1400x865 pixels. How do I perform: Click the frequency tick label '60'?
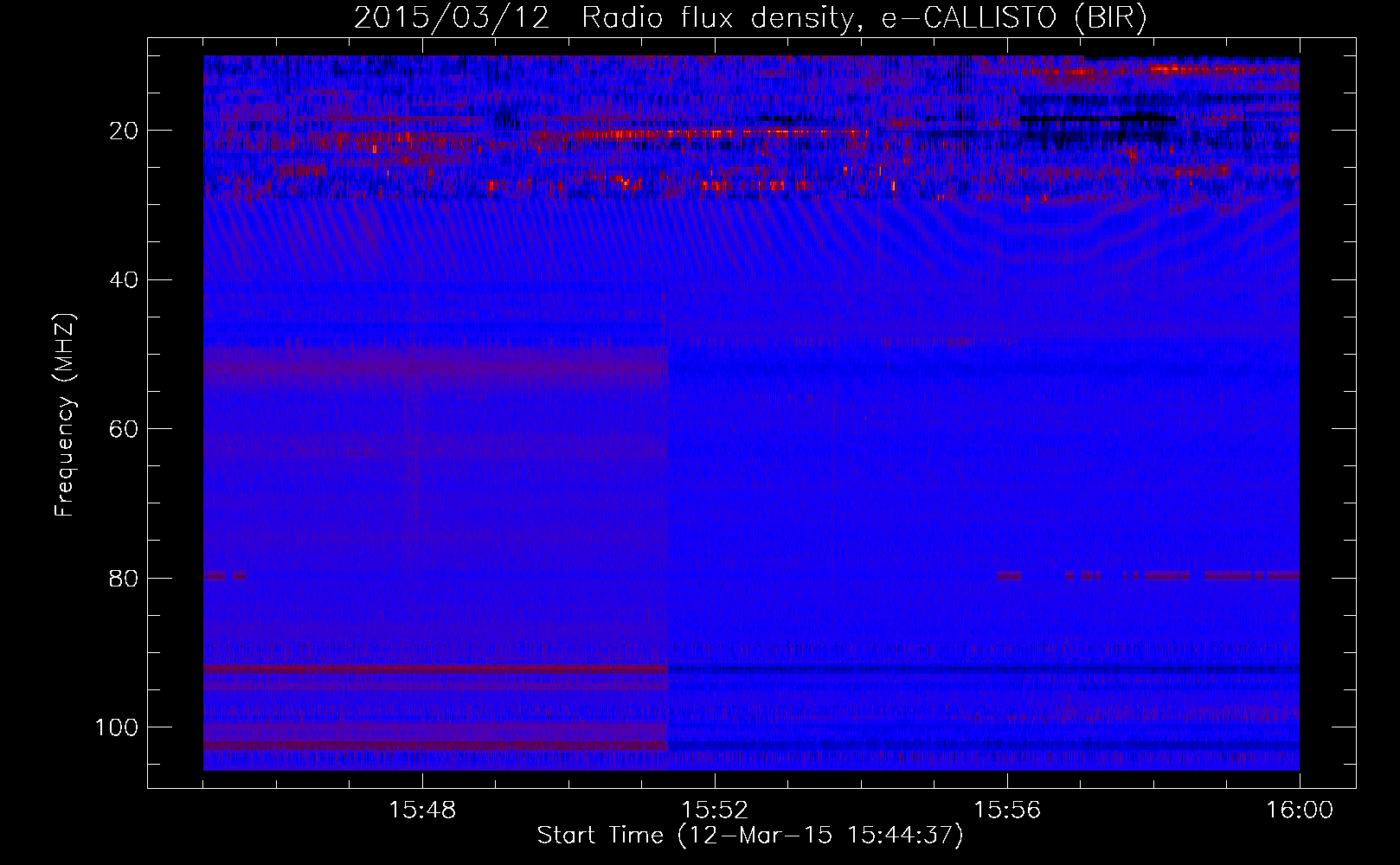pyautogui.click(x=124, y=429)
